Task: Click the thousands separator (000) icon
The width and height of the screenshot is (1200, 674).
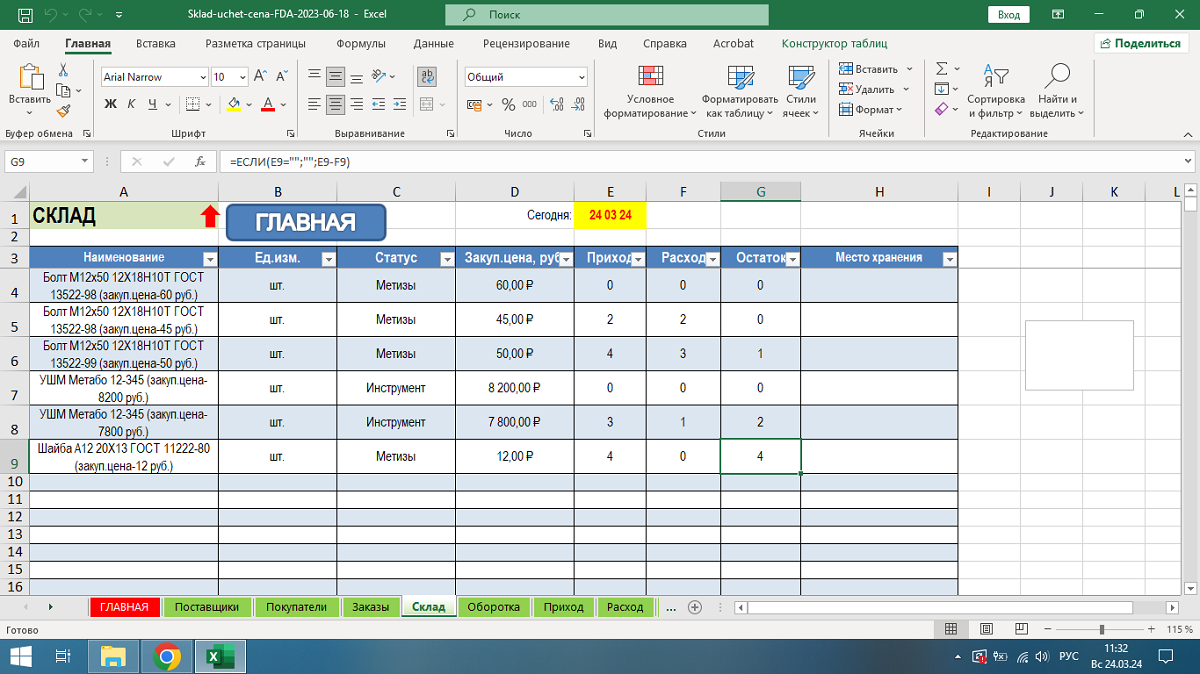Action: (528, 104)
